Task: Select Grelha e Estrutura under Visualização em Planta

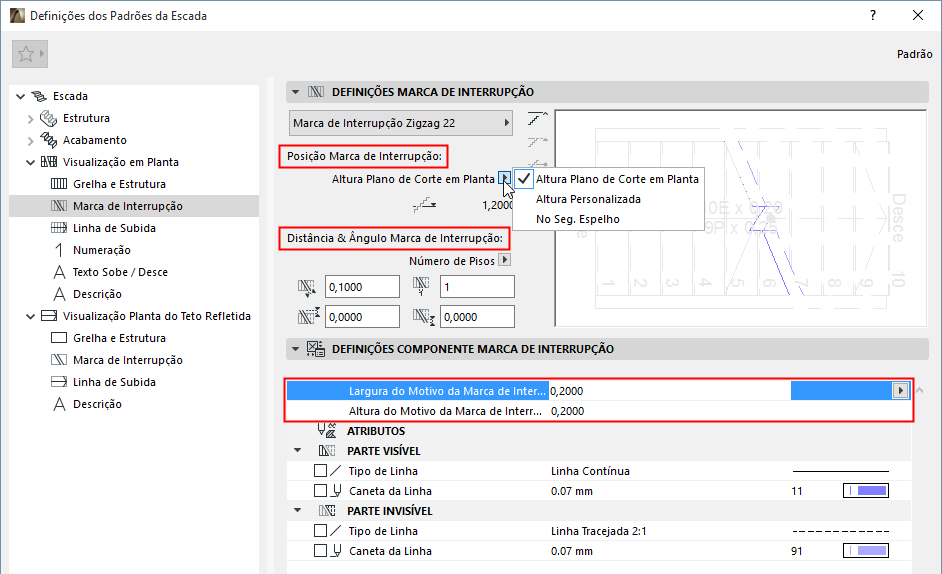Action: pyautogui.click(x=119, y=184)
